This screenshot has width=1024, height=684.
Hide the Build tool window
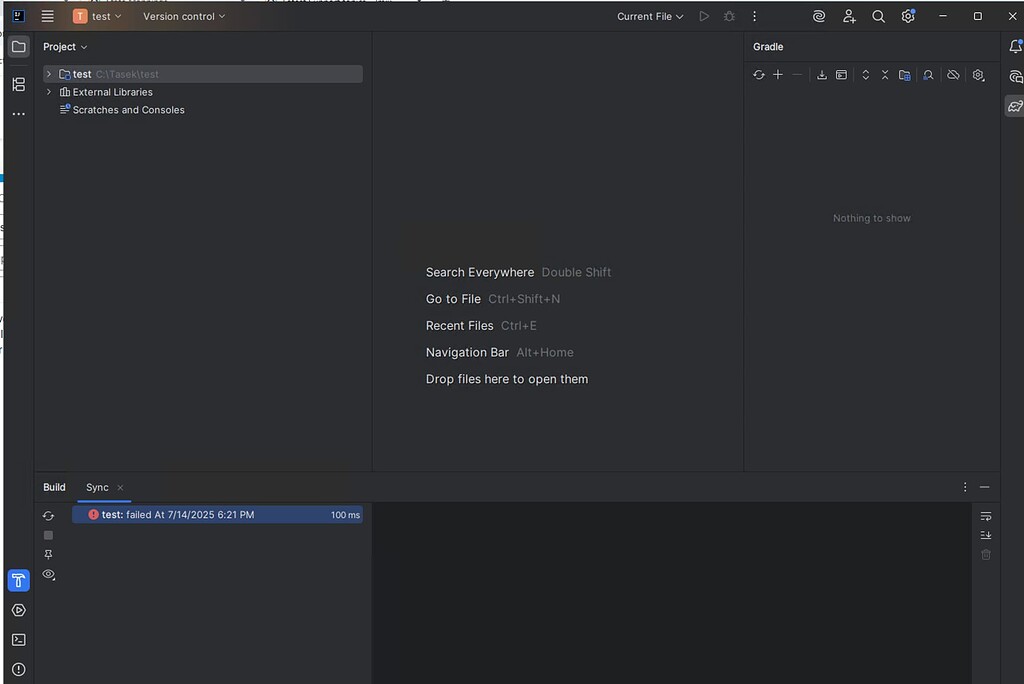pyautogui.click(x=985, y=487)
